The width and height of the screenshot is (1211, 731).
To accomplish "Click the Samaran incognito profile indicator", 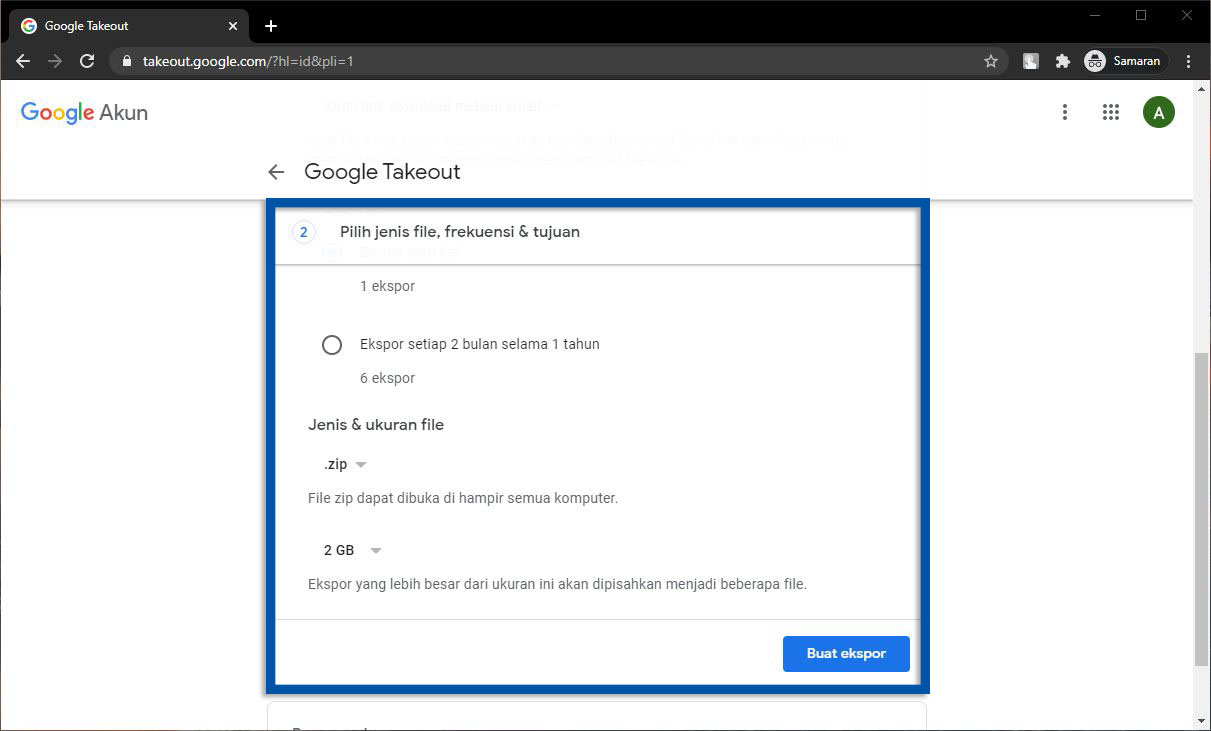I will click(x=1125, y=61).
